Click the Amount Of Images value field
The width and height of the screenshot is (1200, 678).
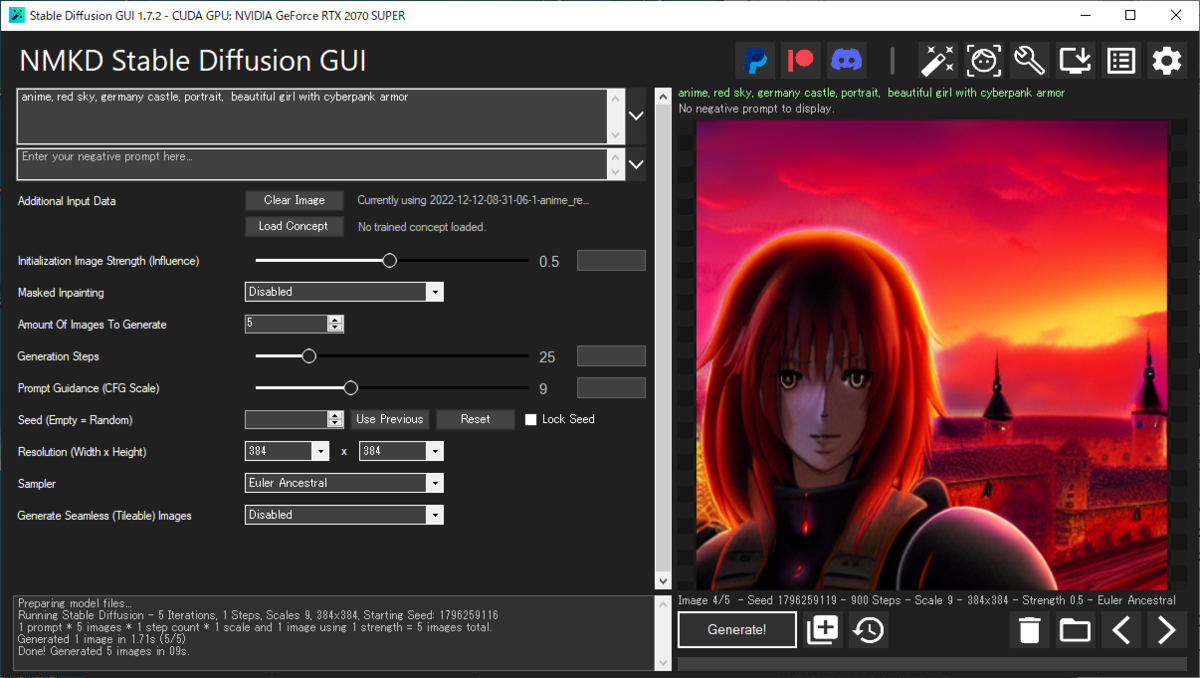286,324
